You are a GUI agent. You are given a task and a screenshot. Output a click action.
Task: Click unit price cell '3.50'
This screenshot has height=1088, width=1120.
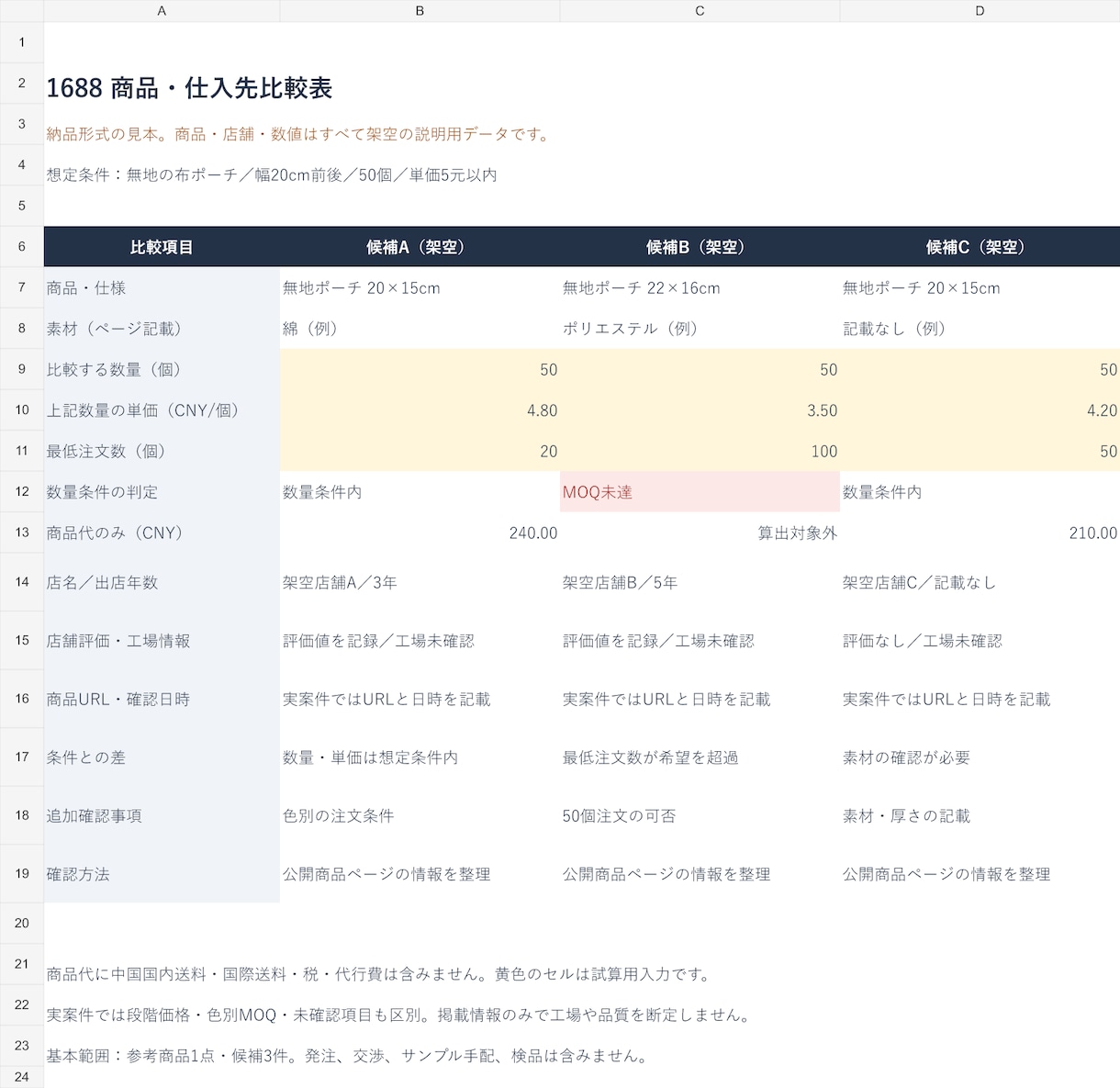[700, 409]
